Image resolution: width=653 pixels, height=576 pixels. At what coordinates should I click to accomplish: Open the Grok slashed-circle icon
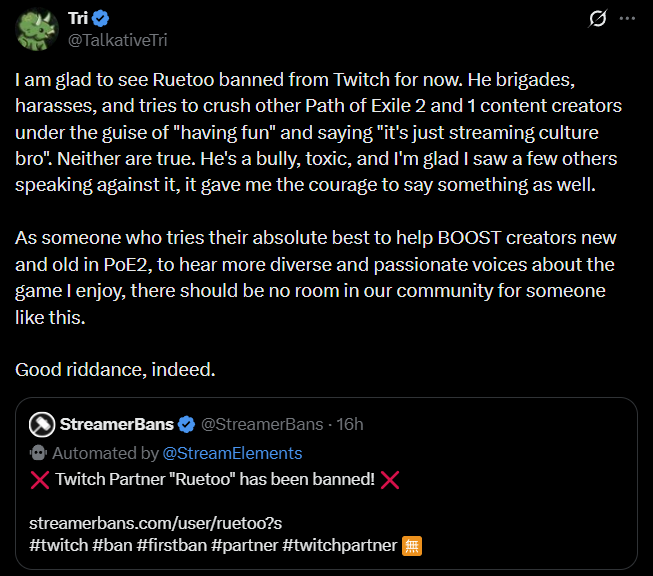(x=599, y=19)
